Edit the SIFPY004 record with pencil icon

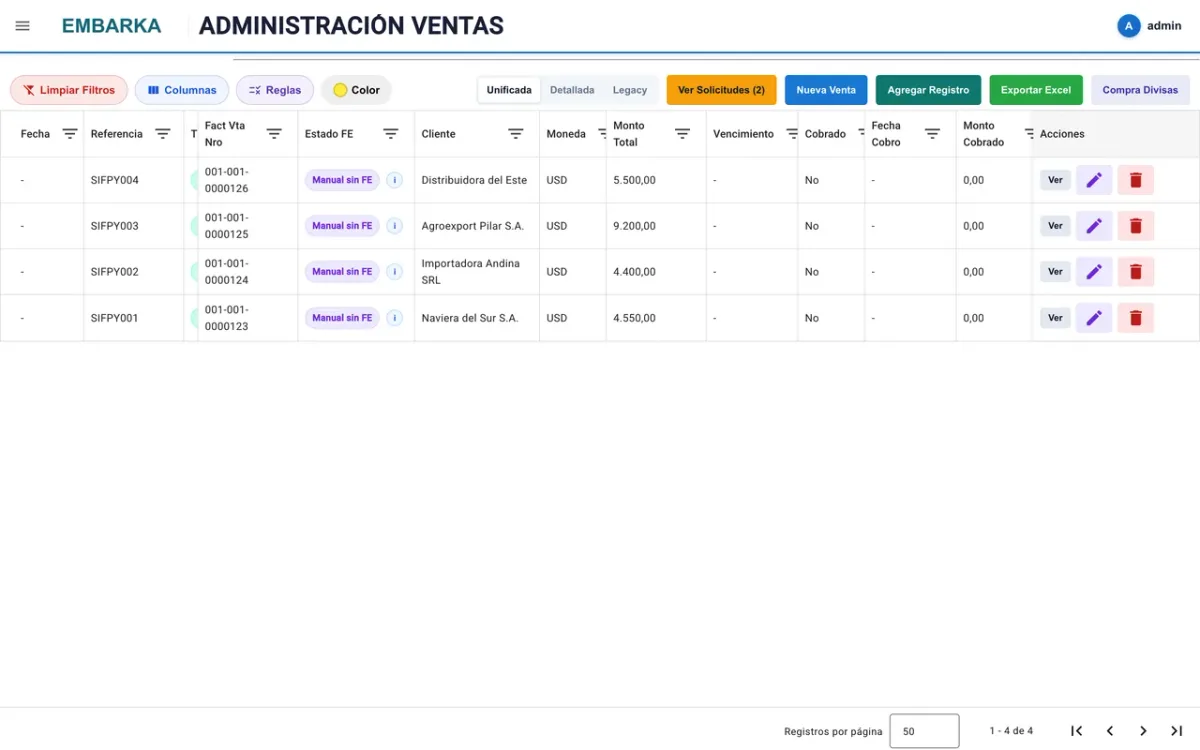[1094, 180]
